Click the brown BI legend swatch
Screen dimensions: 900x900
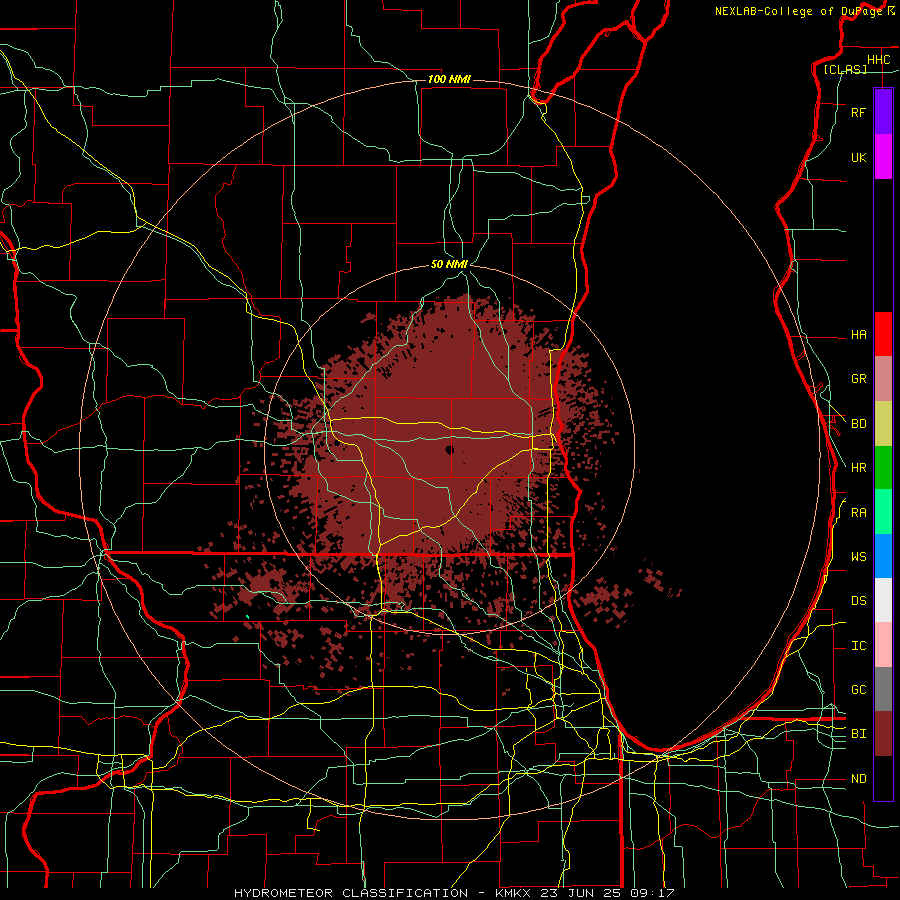[883, 734]
